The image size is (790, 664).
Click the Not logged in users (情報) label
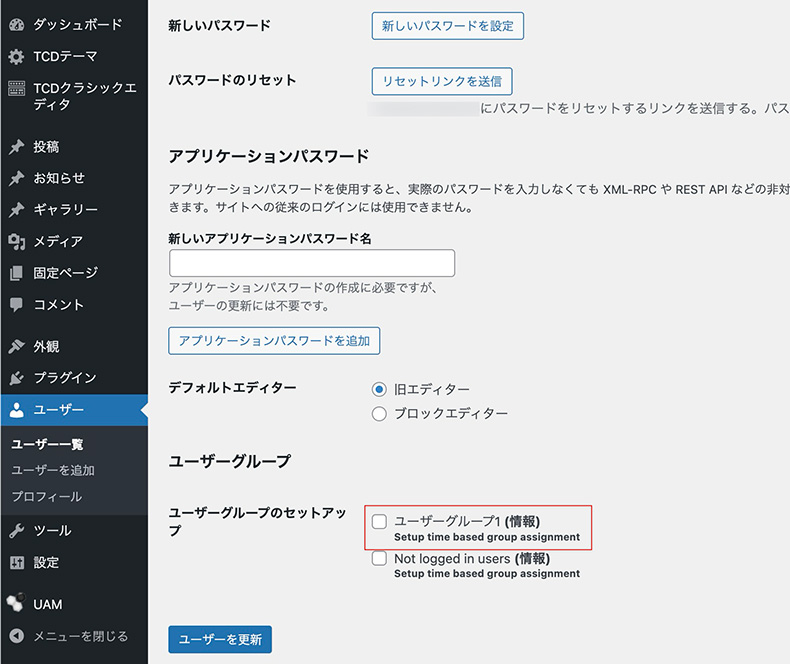tap(472, 558)
